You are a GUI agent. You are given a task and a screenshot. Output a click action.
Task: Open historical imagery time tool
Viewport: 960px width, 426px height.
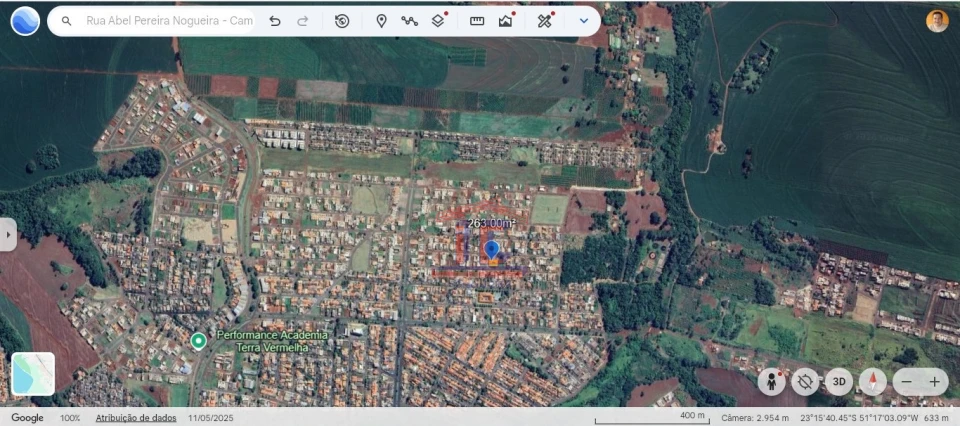coord(342,21)
